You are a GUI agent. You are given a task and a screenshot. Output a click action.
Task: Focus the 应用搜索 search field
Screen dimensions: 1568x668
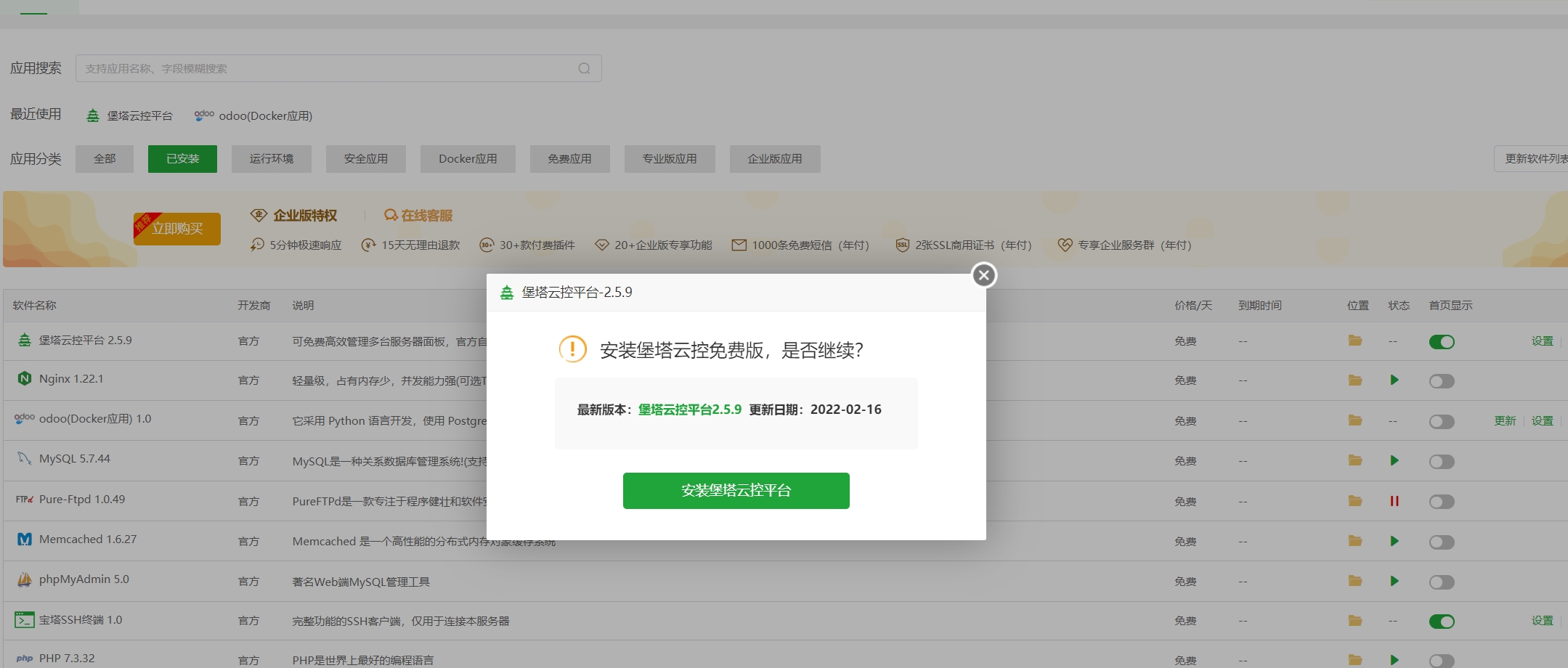pyautogui.click(x=338, y=68)
